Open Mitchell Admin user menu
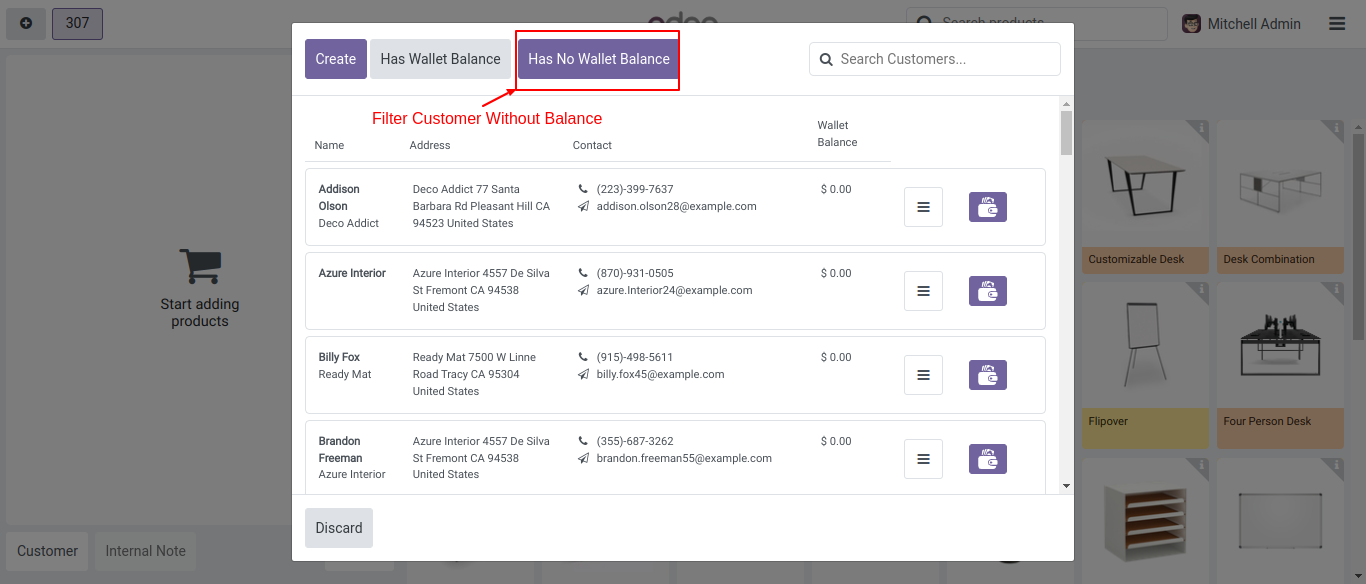 click(1242, 24)
